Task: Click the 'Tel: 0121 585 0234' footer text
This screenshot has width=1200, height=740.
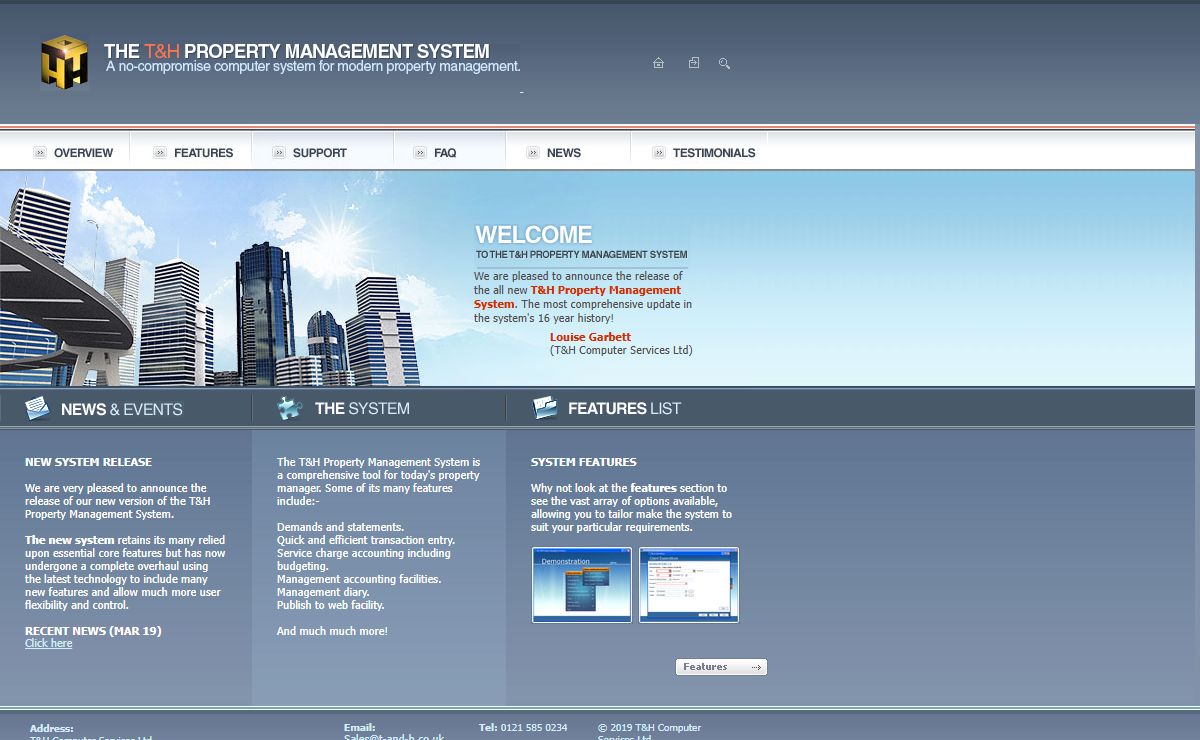Action: tap(523, 727)
